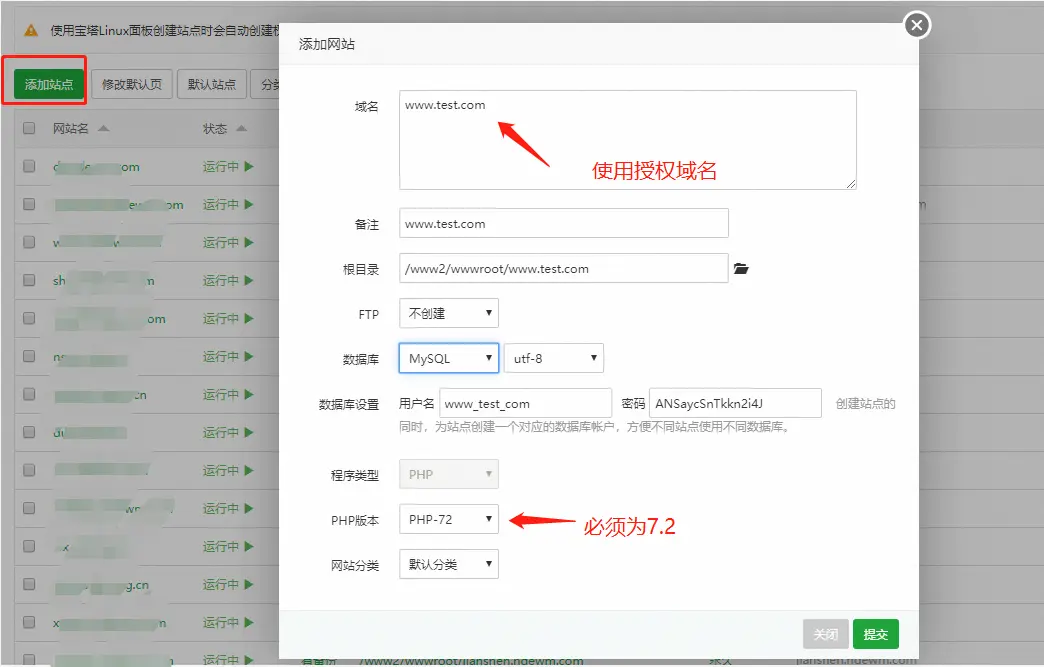Click the 添加站点 button

point(49,85)
